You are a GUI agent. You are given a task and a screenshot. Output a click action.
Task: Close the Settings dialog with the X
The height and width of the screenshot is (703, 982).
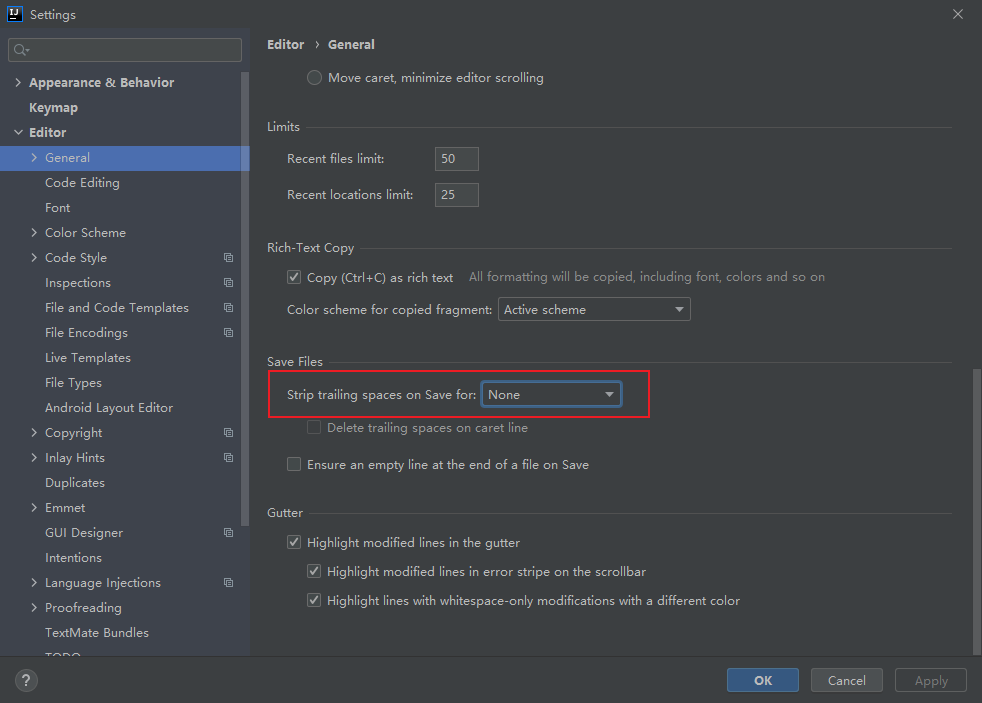click(958, 14)
